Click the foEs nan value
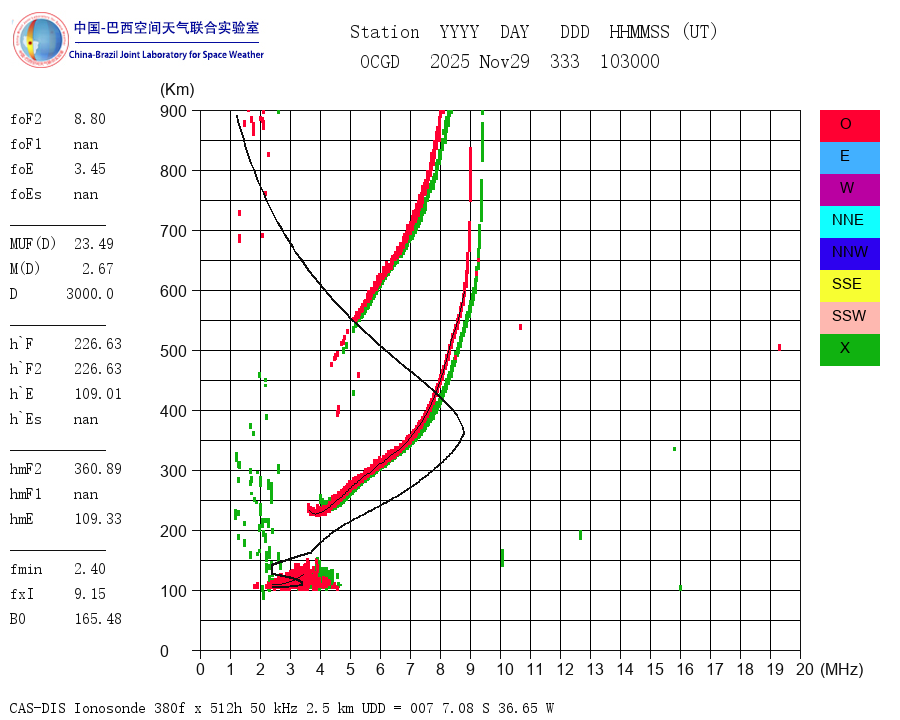Screen dimensions: 900x720 (86, 194)
